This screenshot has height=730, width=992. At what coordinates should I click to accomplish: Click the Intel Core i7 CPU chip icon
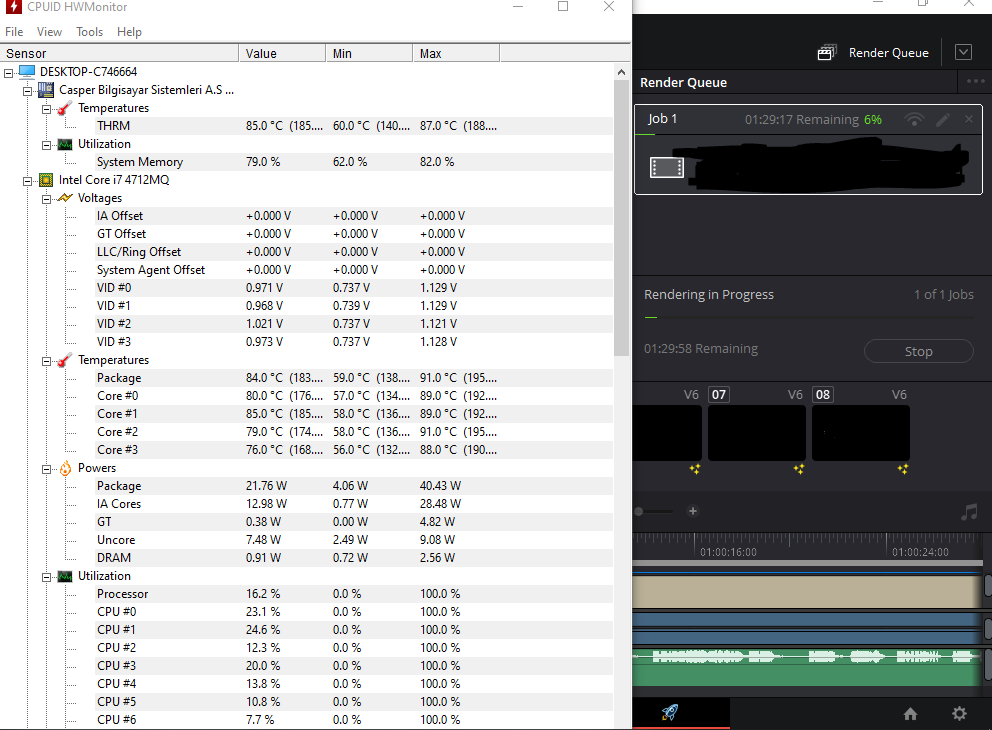point(46,180)
